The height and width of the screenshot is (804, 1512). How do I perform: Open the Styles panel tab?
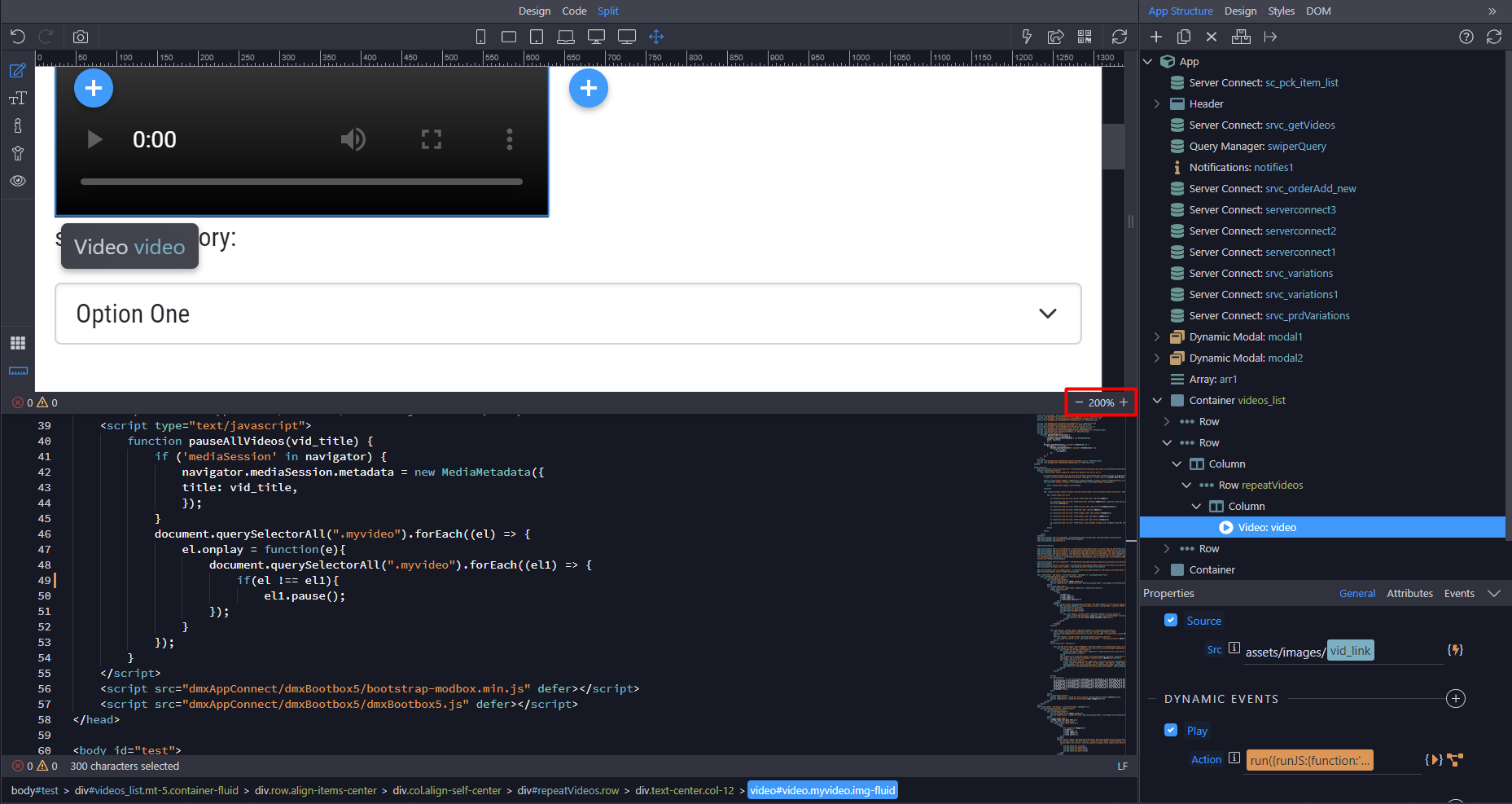click(x=1281, y=11)
